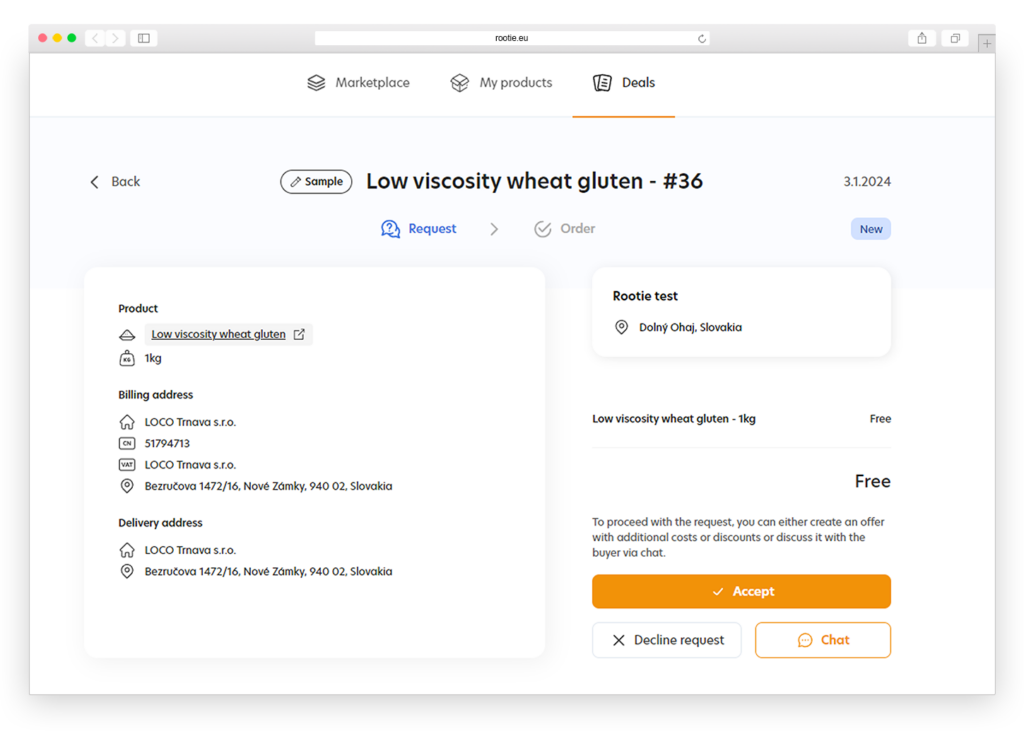
Task: Open Chat with the buyer
Action: coord(823,640)
